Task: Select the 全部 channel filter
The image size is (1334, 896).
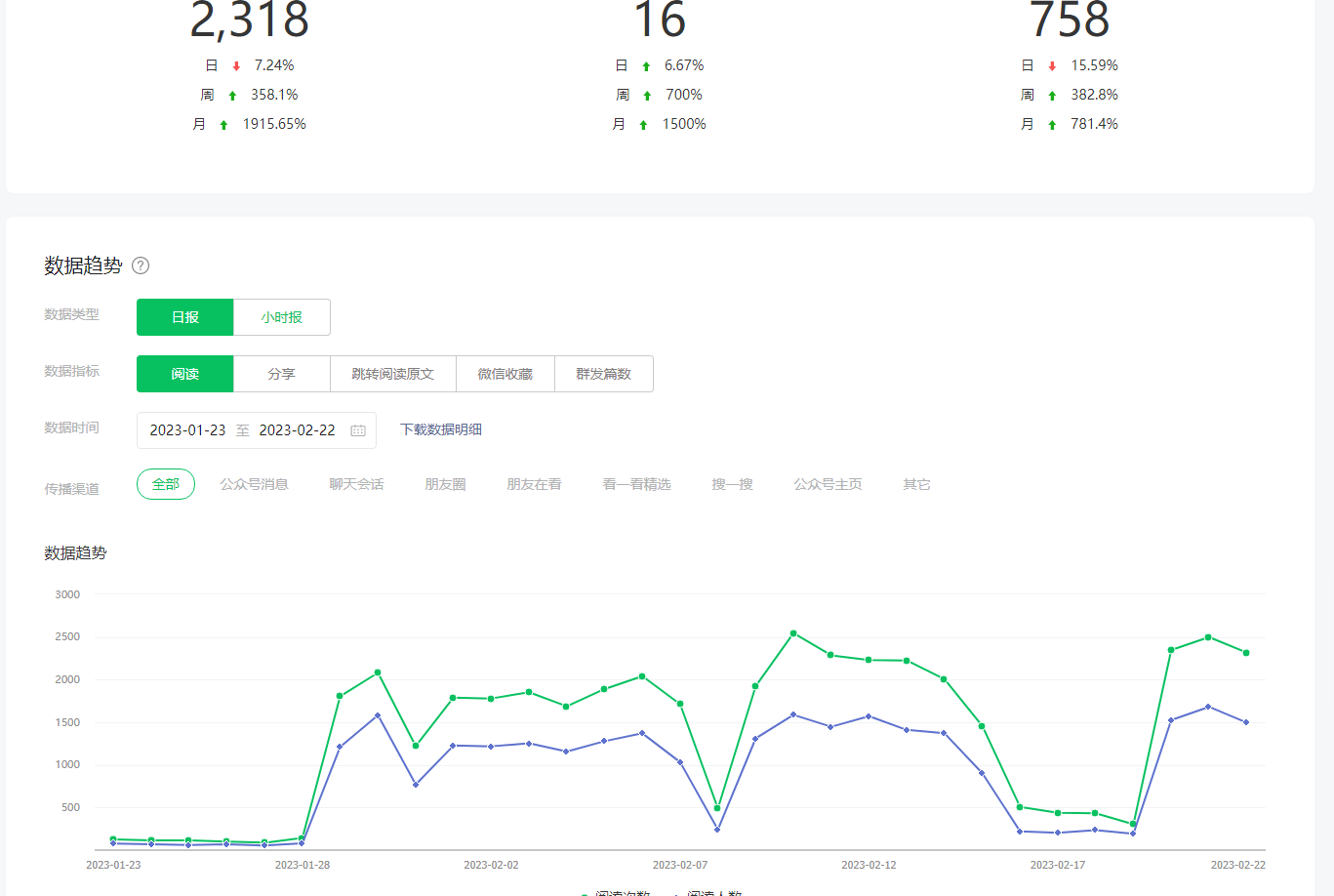Action: coord(166,484)
